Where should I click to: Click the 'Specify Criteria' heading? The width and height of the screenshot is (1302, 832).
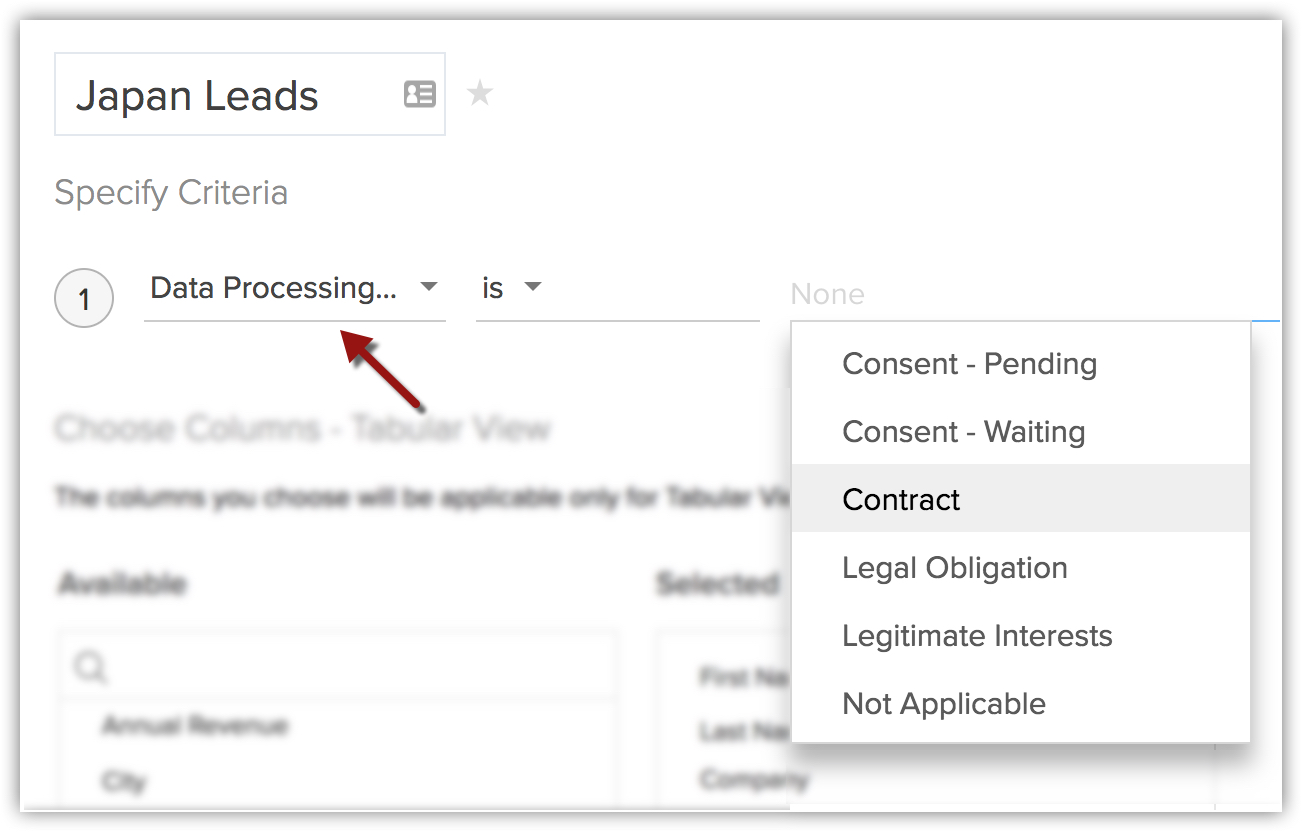(171, 192)
